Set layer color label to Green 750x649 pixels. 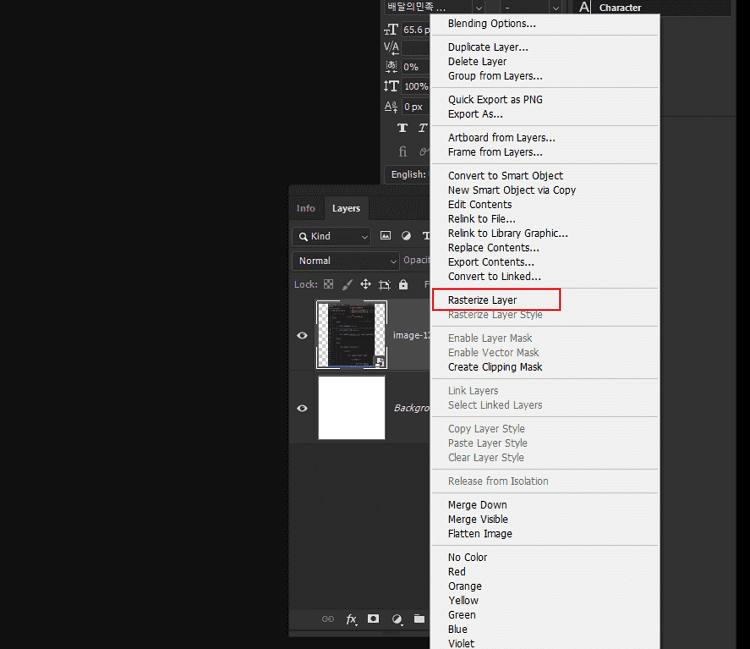(x=545, y=615)
